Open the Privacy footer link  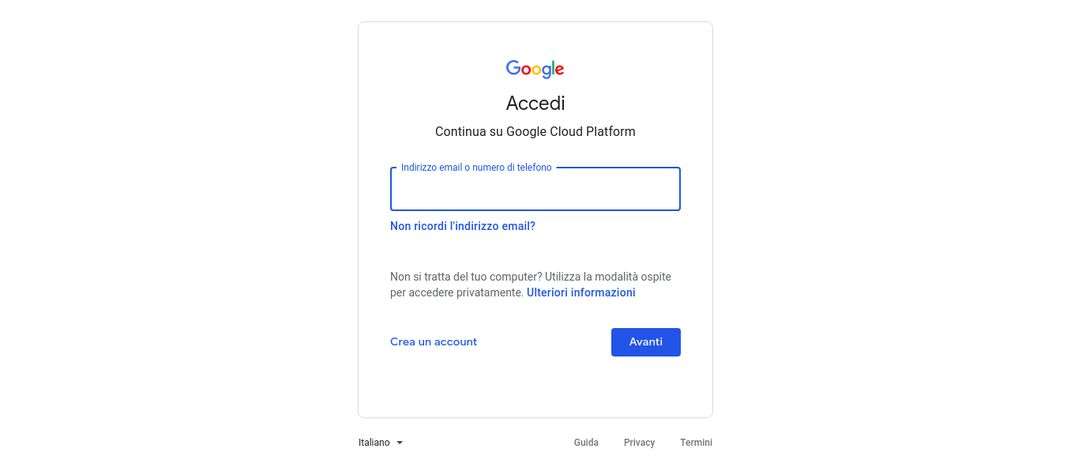click(x=639, y=443)
